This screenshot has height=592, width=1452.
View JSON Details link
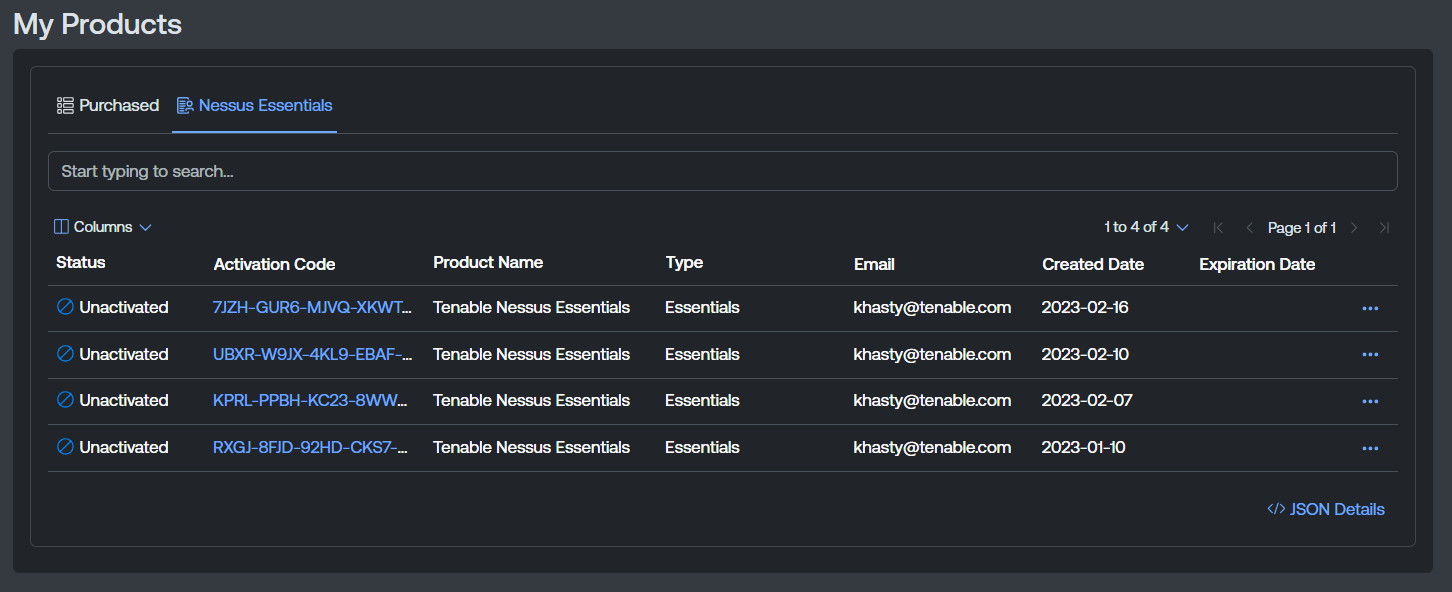pyautogui.click(x=1326, y=509)
